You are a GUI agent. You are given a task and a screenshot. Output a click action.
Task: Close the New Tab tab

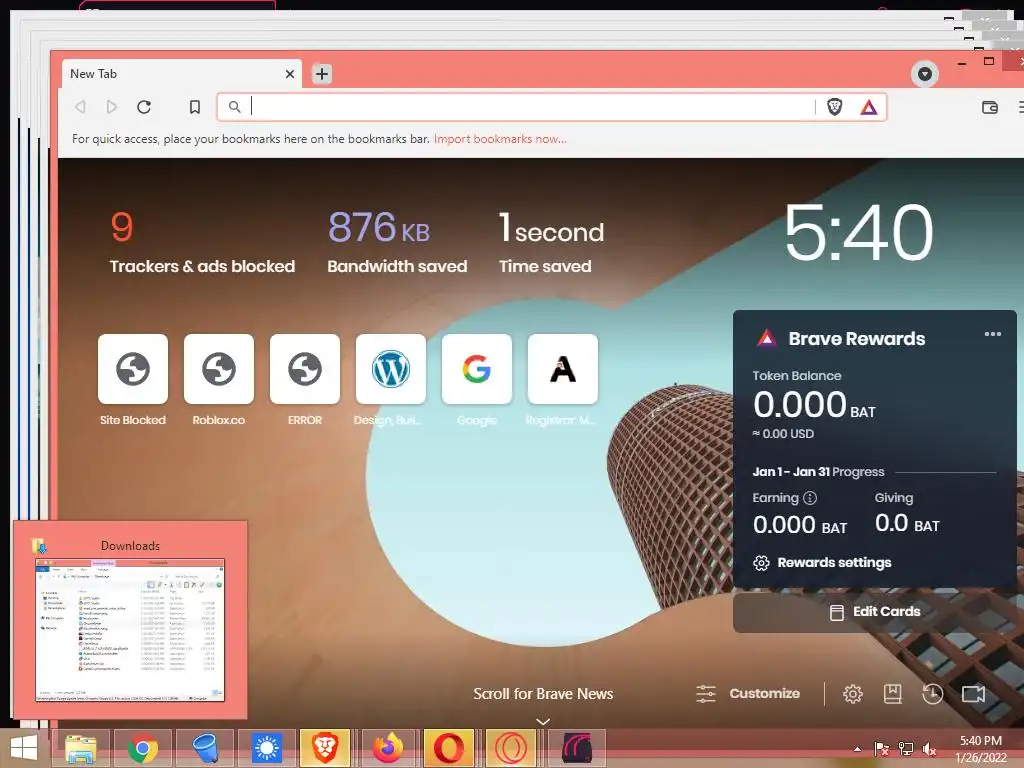(x=290, y=74)
